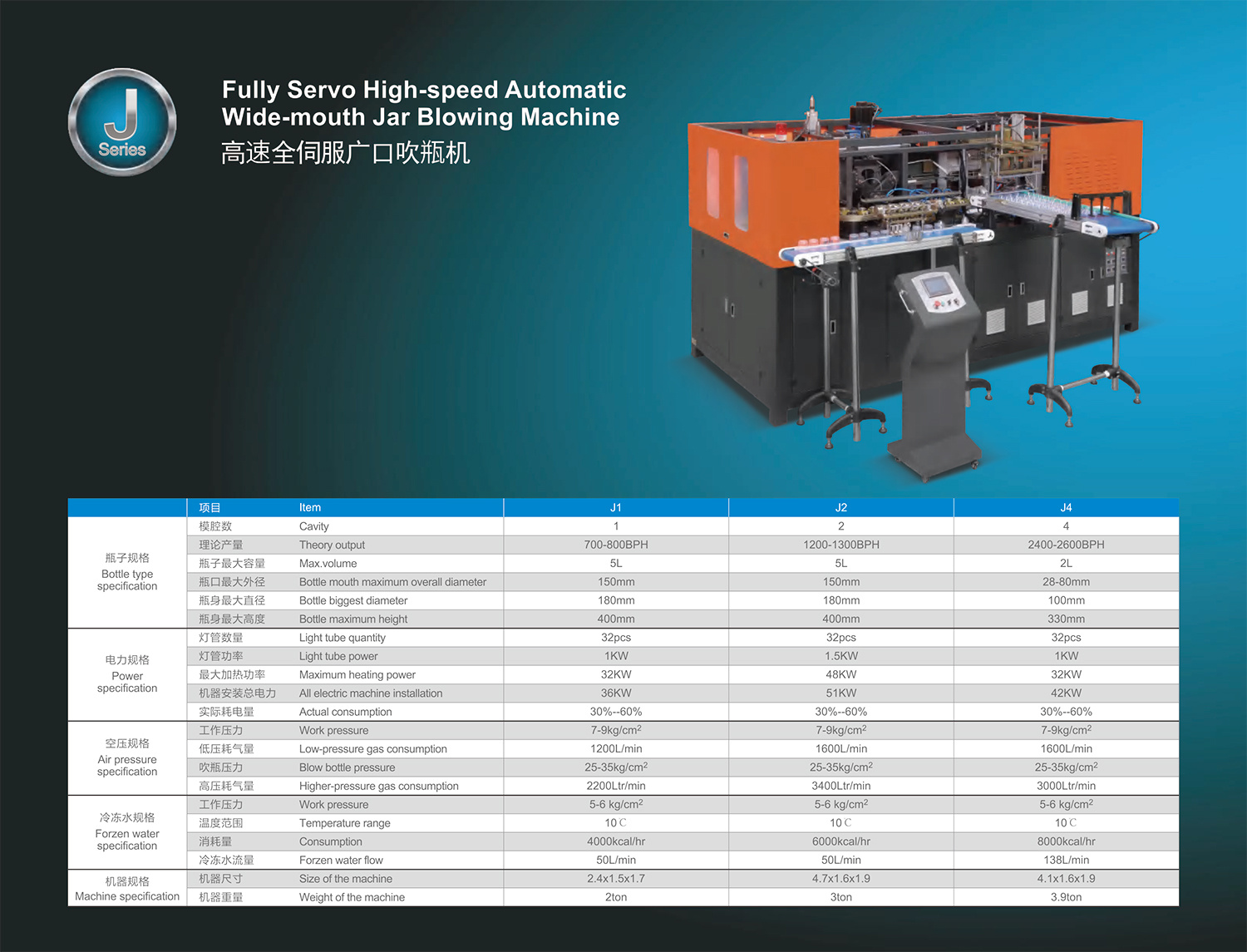This screenshot has width=1247, height=952.
Task: Click the 'Bottle biggest diameter' row label
Action: [353, 600]
